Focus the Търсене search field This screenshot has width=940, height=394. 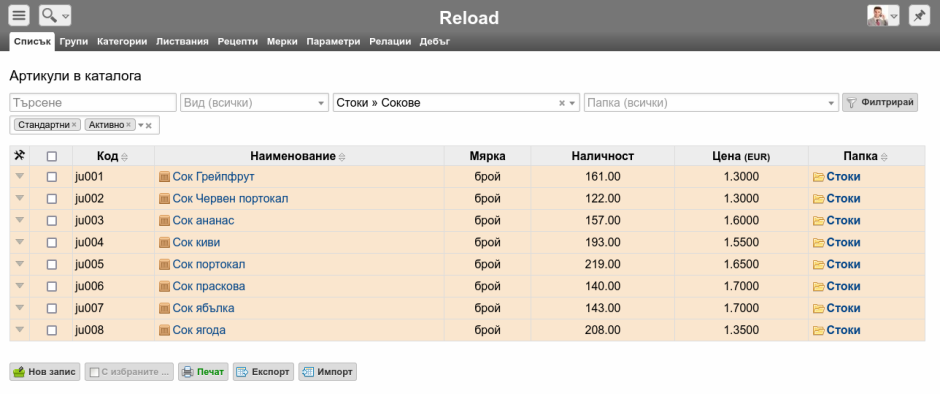point(93,103)
